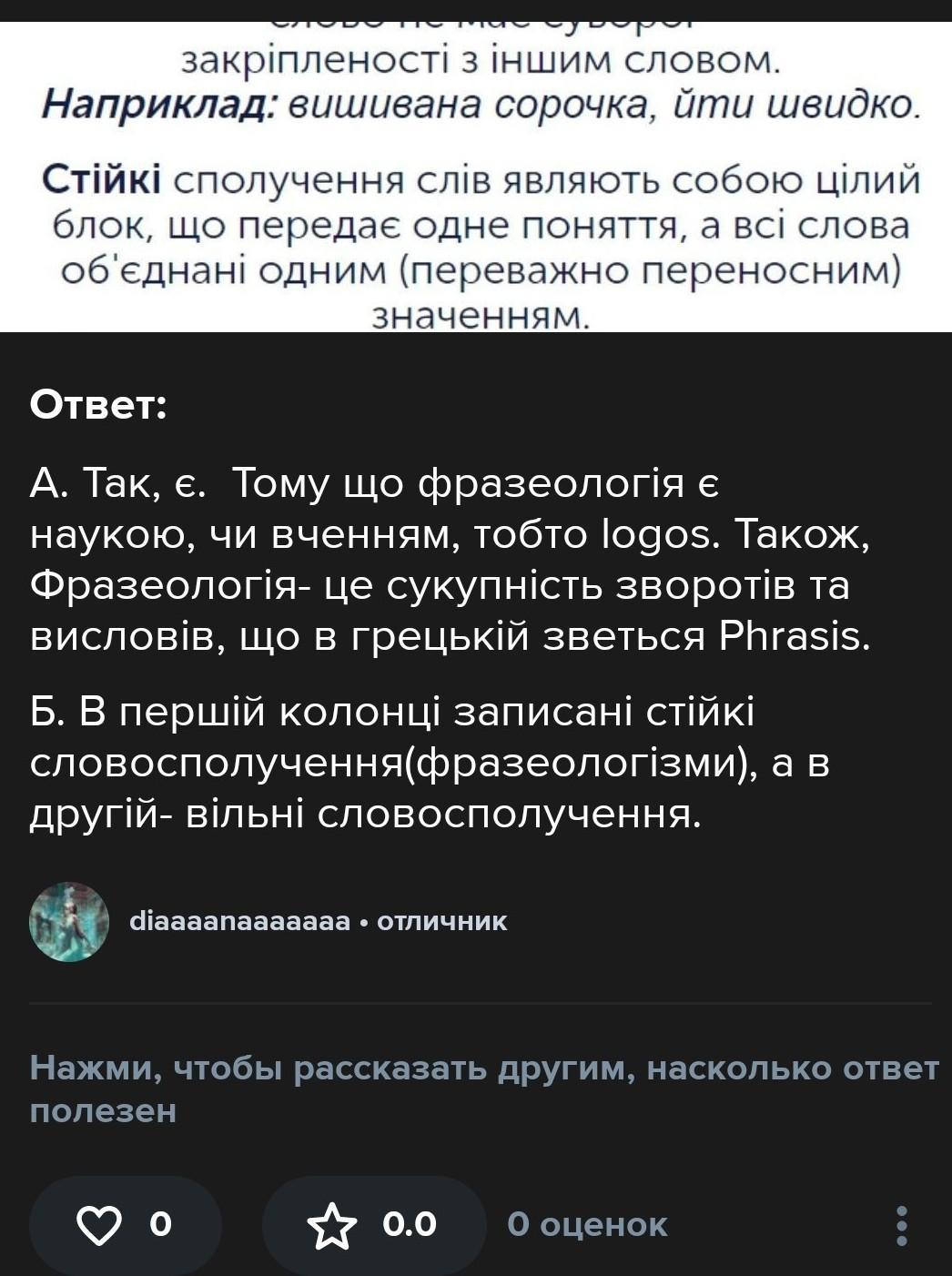Tap the 'отличник' rank label
Screen dimensions: 952x1276
[441, 922]
